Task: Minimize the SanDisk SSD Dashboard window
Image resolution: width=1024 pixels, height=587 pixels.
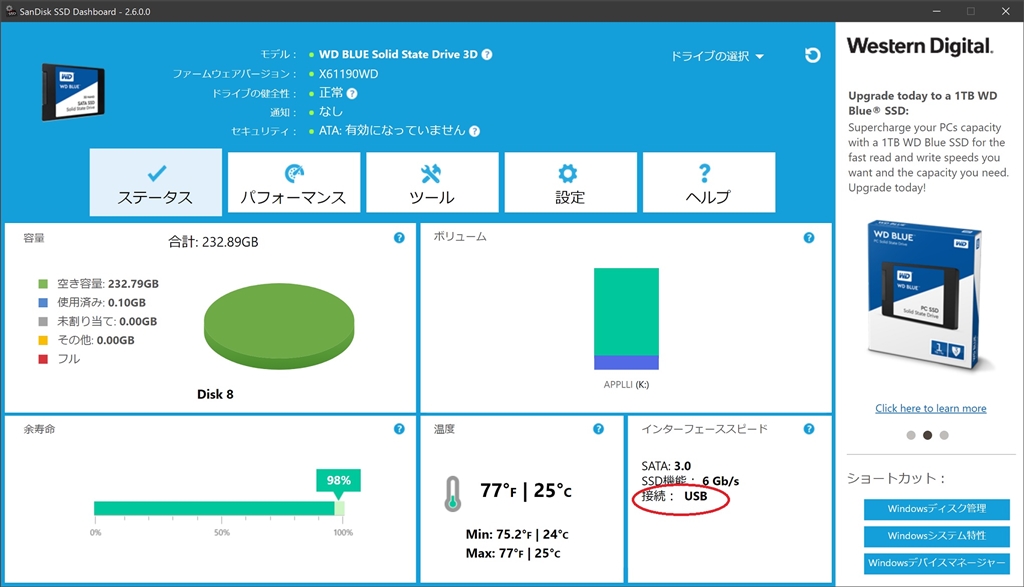Action: 936,11
